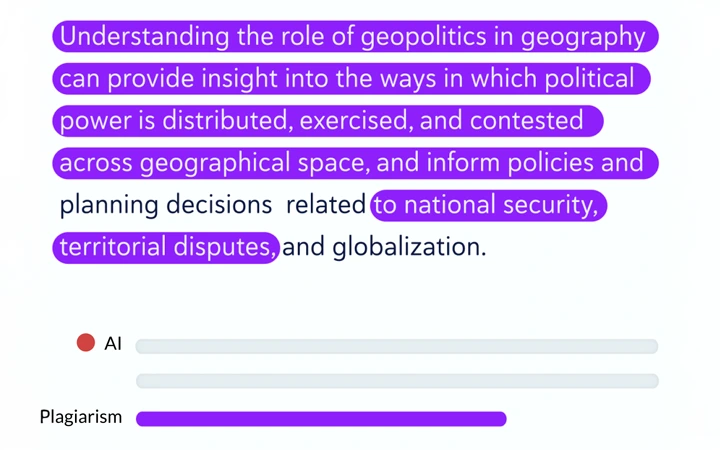Click highlighted line 'Understanding the role of geopolitics'

point(355,36)
